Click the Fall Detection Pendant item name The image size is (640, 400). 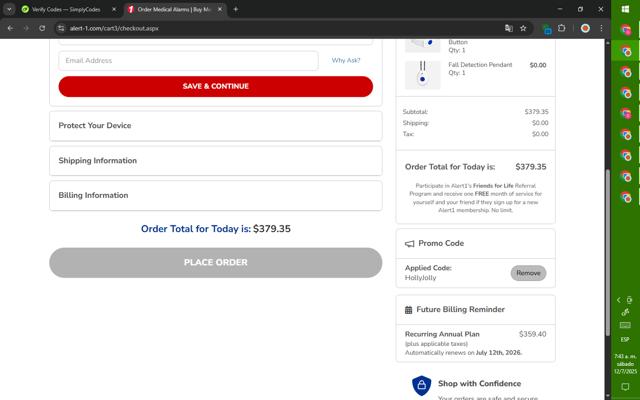tap(480, 64)
